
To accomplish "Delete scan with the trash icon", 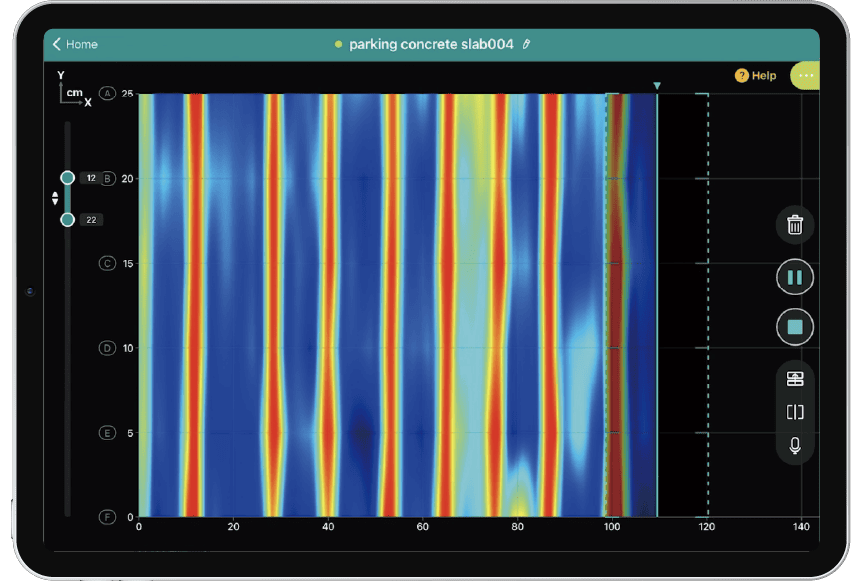I will 795,225.
